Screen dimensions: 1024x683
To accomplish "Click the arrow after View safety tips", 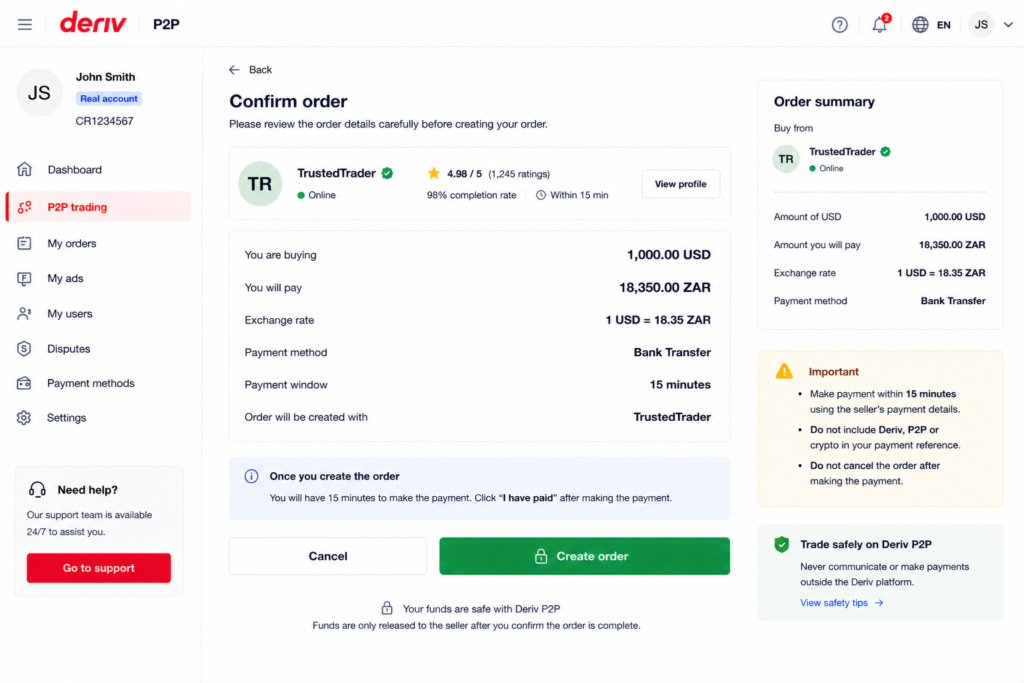I will click(879, 603).
